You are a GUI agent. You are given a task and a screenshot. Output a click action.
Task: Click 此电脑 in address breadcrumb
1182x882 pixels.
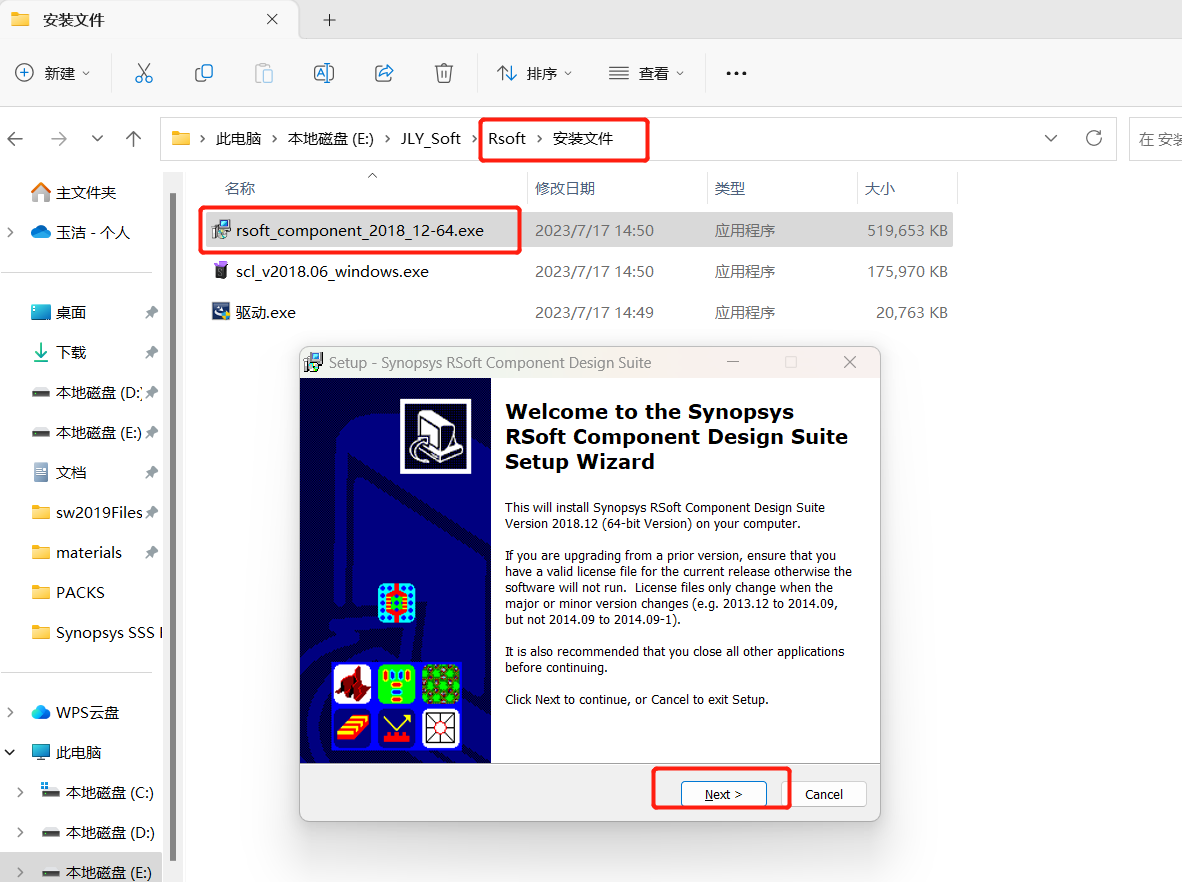238,139
